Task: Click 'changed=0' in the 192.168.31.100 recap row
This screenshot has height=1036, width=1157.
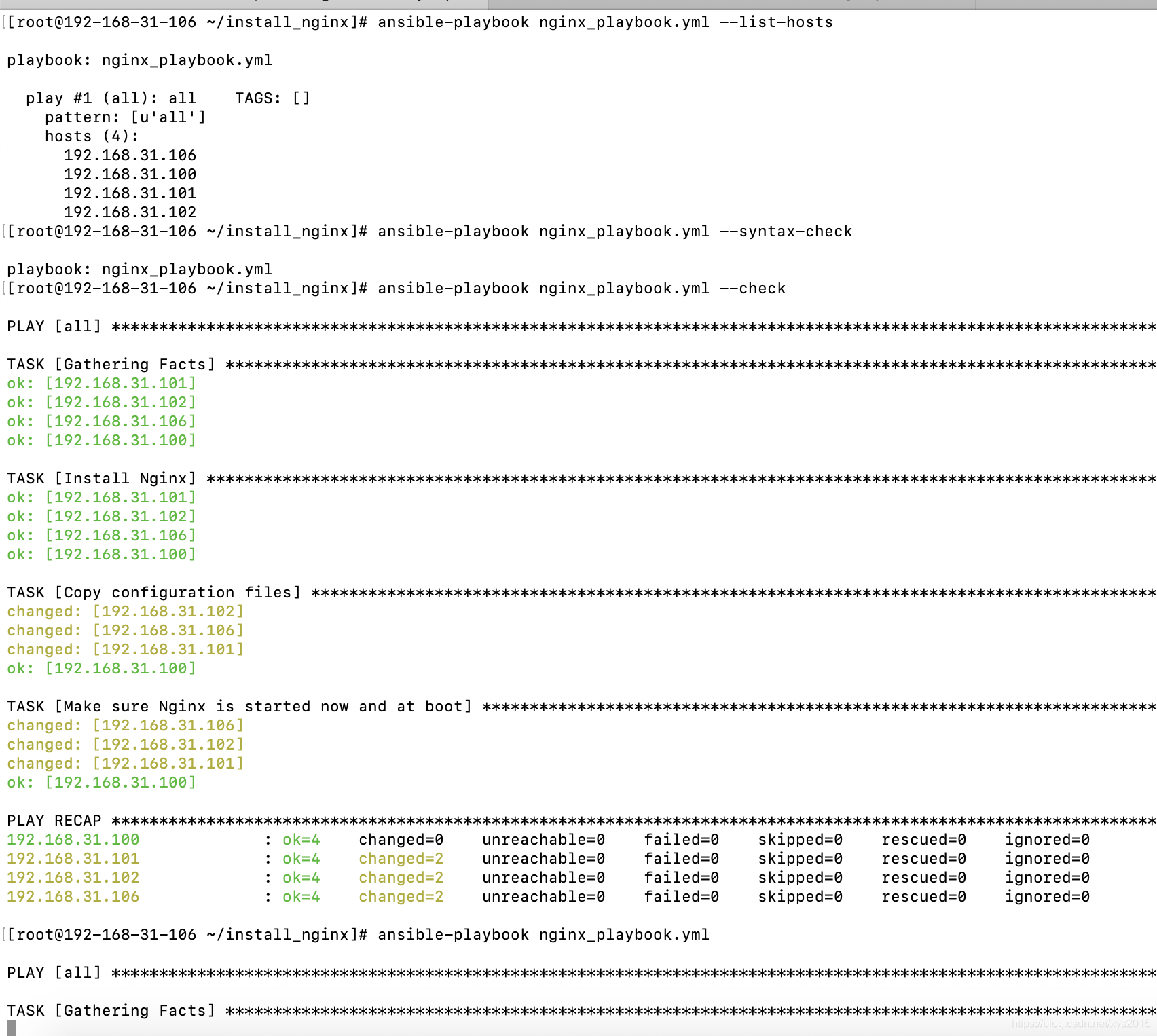Action: click(x=401, y=840)
